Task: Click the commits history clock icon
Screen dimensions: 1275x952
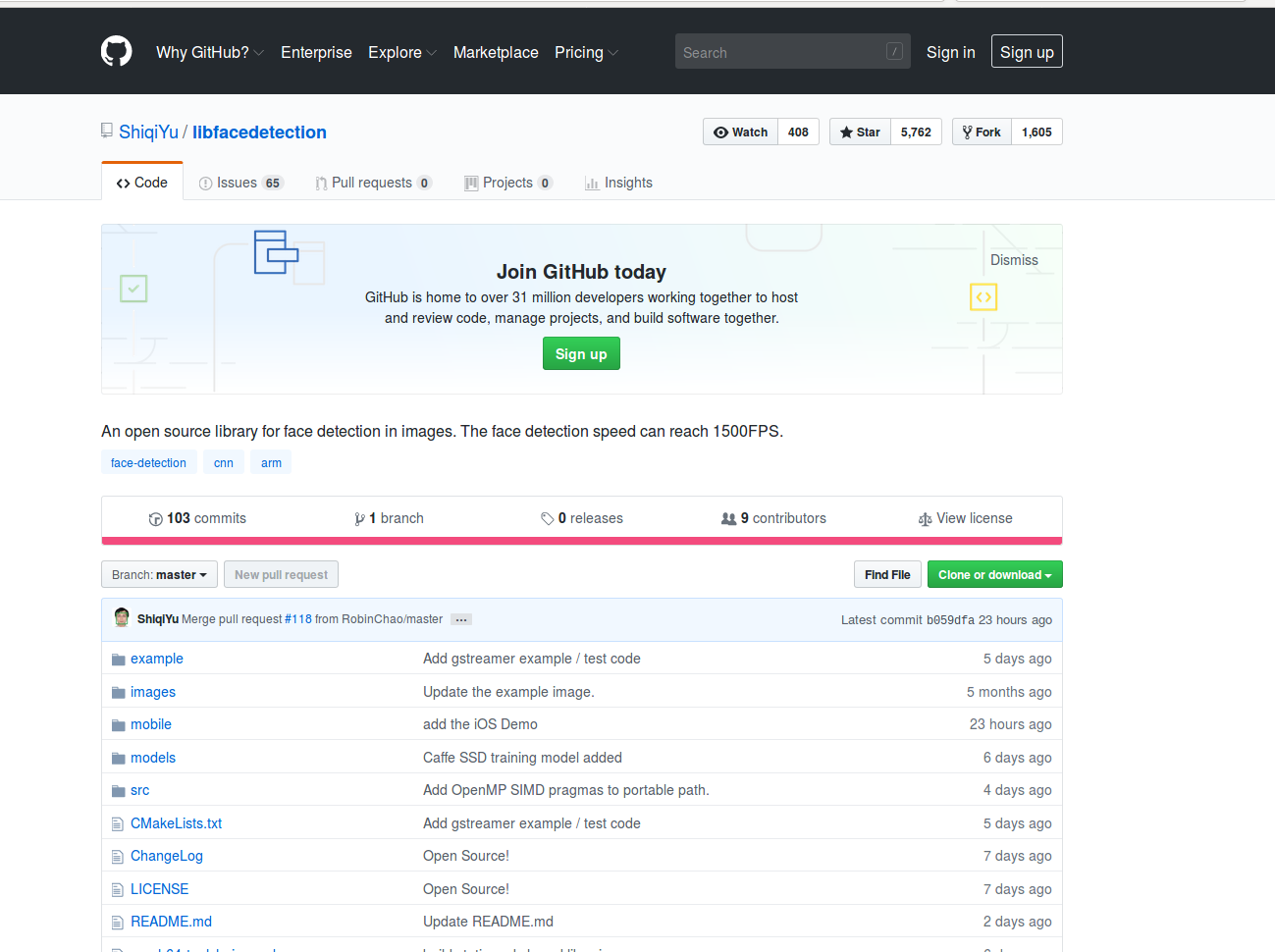Action: coord(155,519)
